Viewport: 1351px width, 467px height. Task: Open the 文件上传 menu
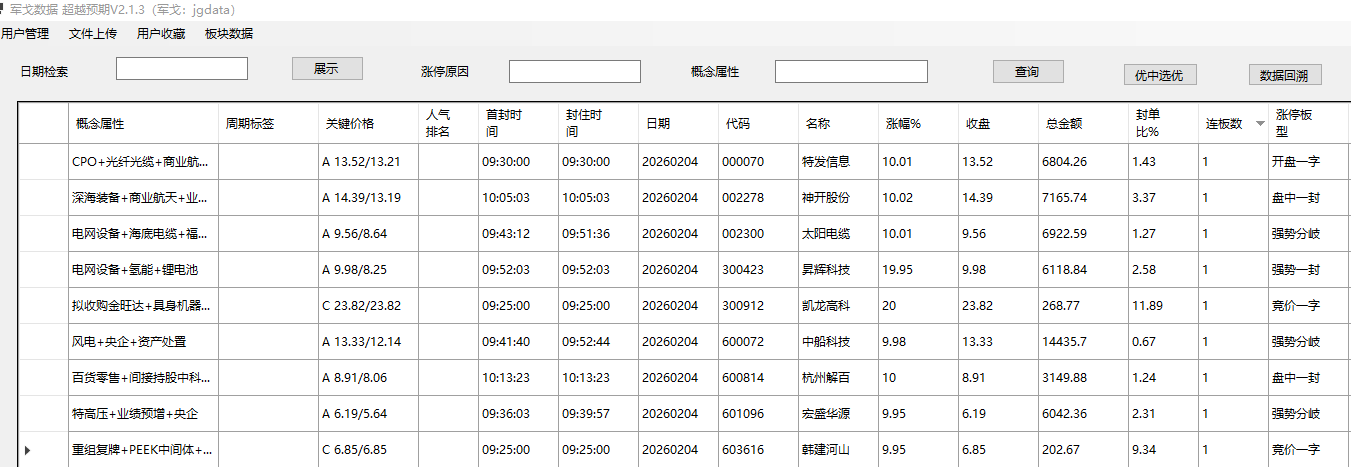pyautogui.click(x=93, y=33)
